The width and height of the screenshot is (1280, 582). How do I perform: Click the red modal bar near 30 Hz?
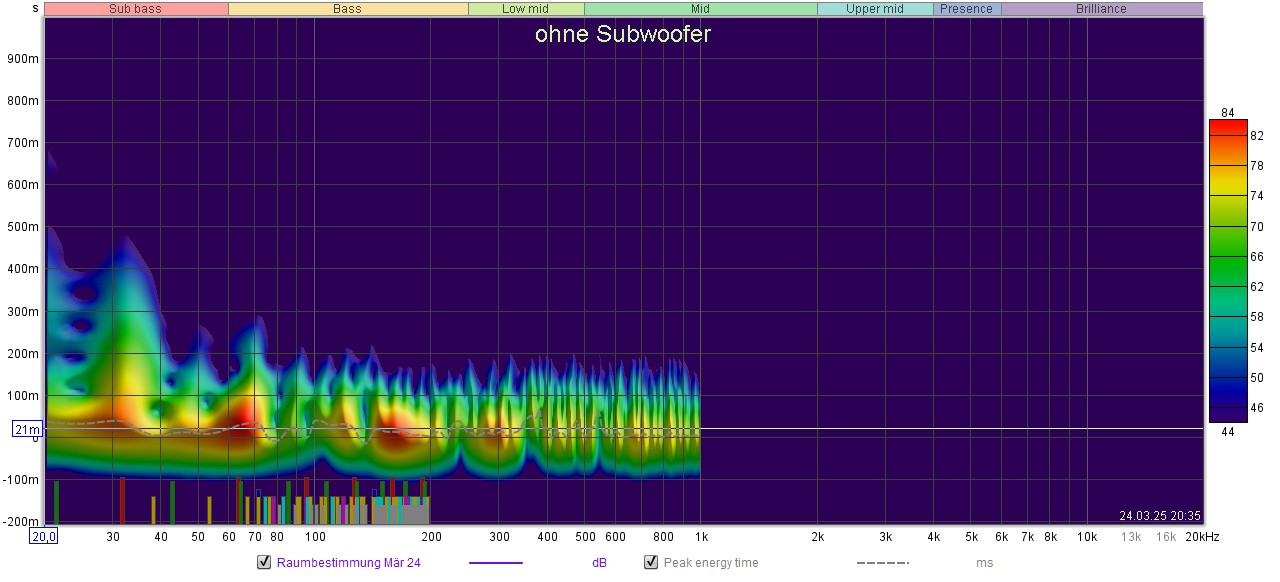[122, 500]
